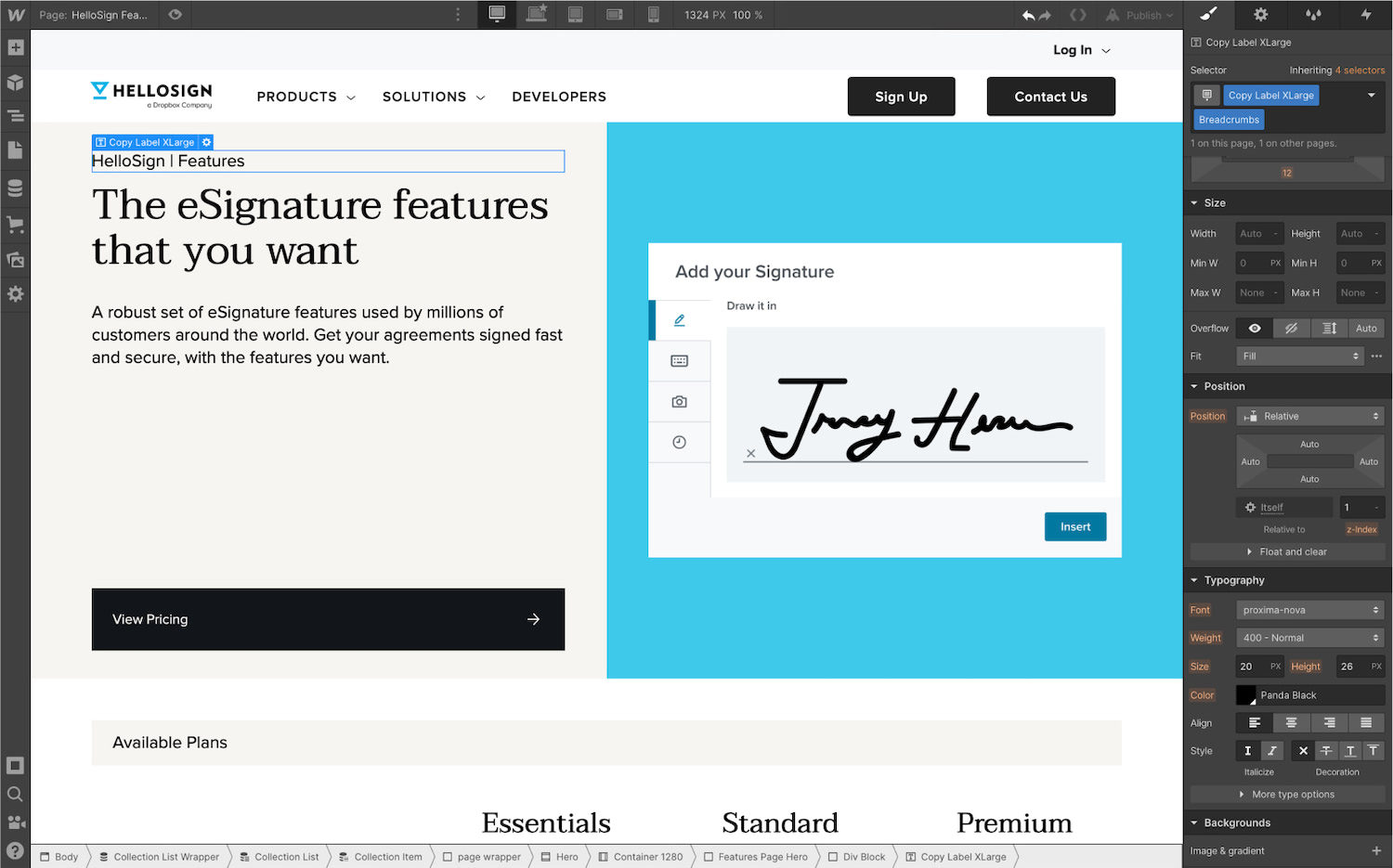Expand More type options
The image size is (1393, 868).
1287,794
